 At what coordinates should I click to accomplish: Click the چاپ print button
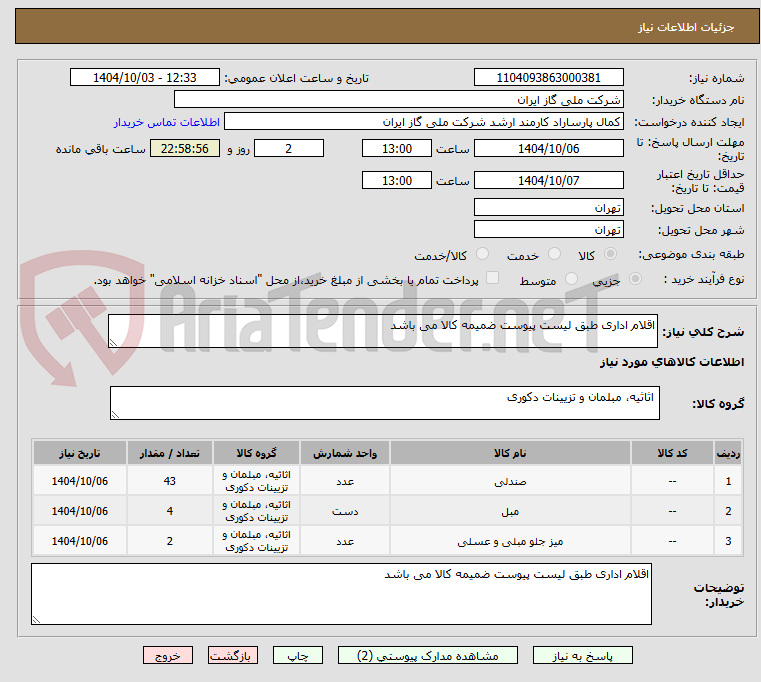[x=298, y=656]
